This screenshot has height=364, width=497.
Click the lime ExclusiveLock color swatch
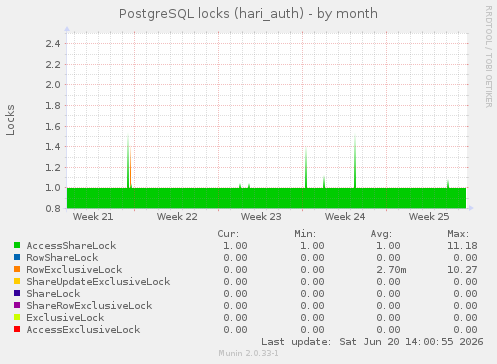(17, 317)
